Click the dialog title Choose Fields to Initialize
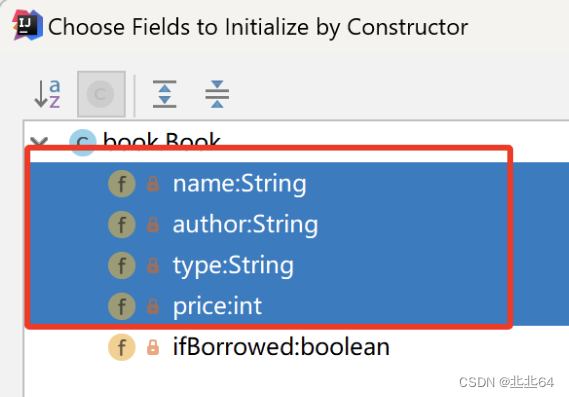 tap(258, 27)
